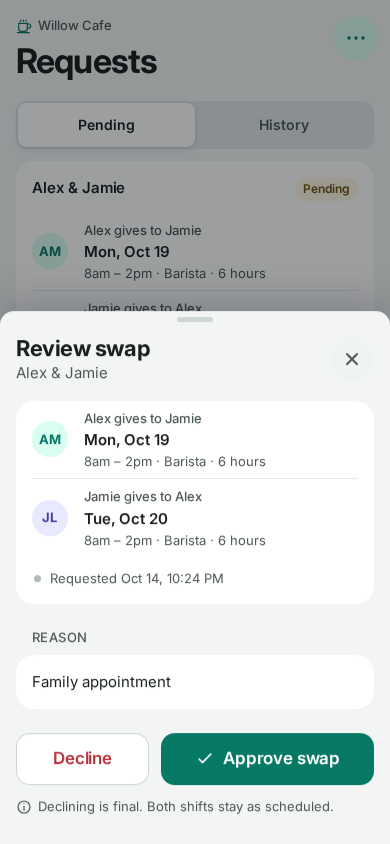Click the 'Alex & Jamie' card title in Requests list
Screen dimensions: 390x844
[x=79, y=188]
